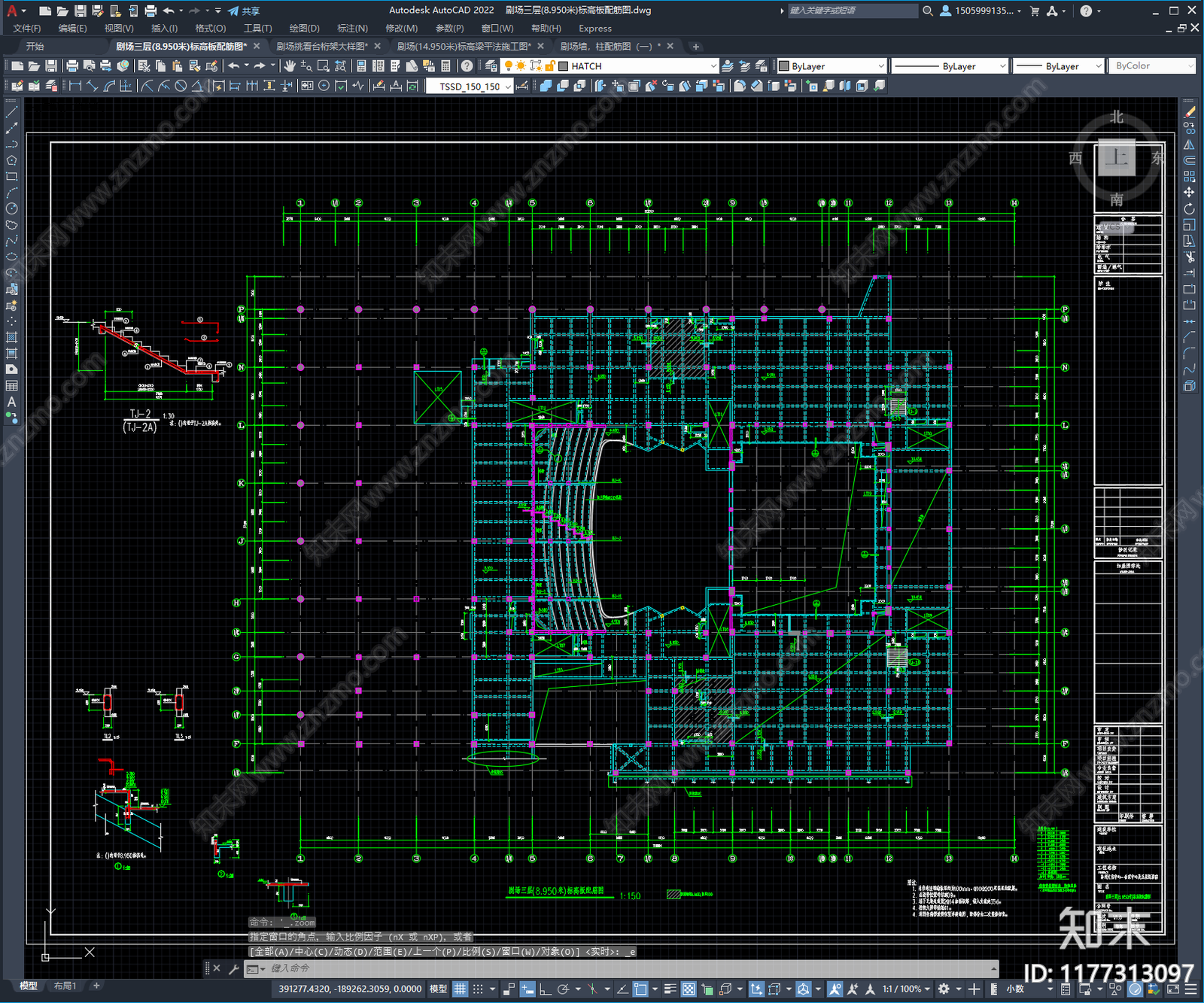Open the 文件(F) menu
1204x1003 pixels.
pyautogui.click(x=27, y=29)
